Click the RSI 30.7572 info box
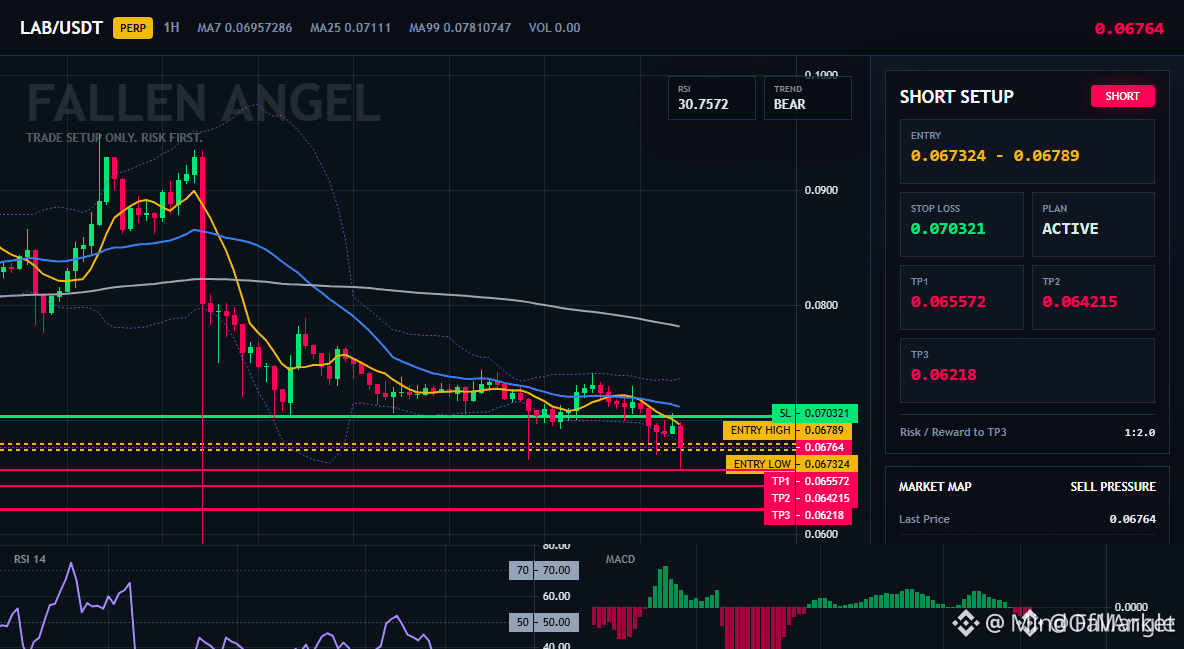Image resolution: width=1184 pixels, height=649 pixels. [x=711, y=97]
